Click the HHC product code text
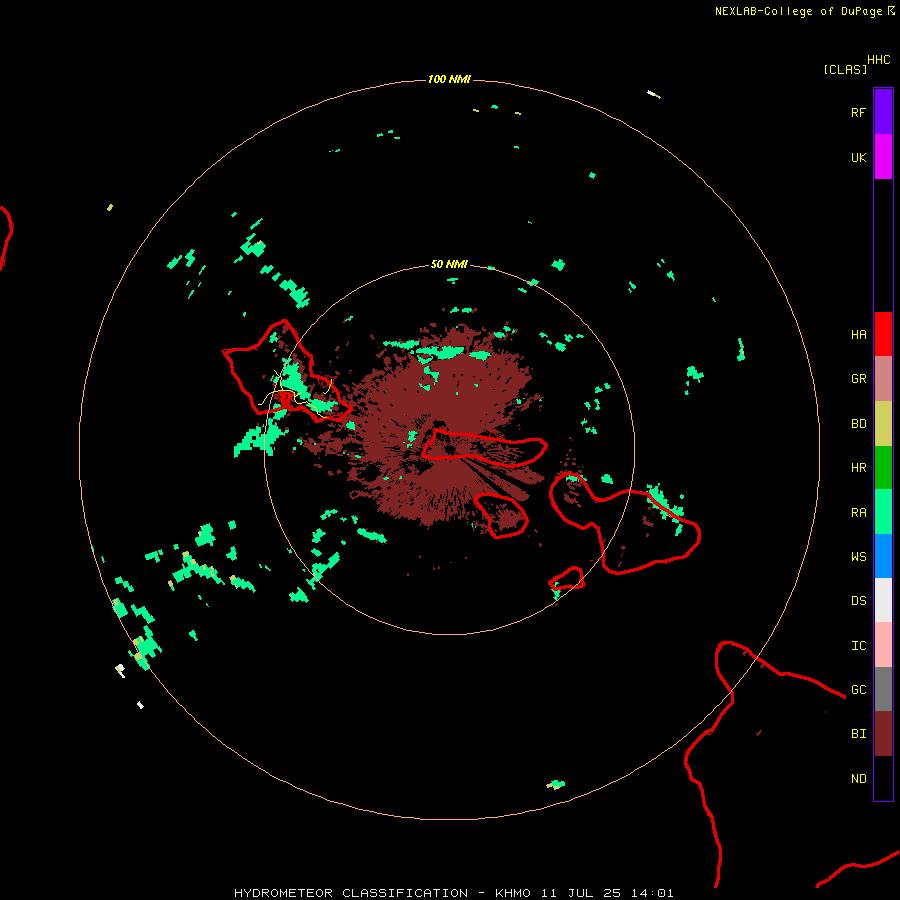900x900 pixels. (x=878, y=60)
